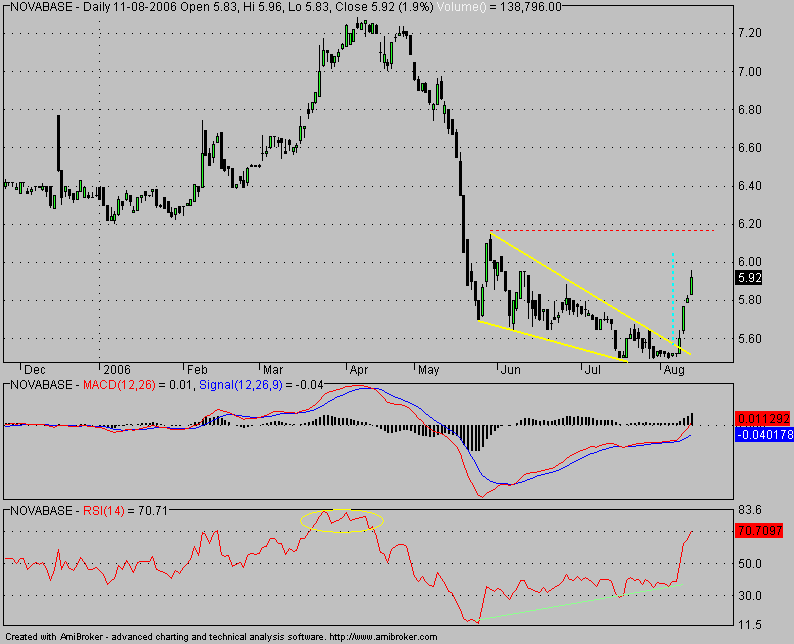794x644 pixels.
Task: Select the 6.80 price axis label
Action: [750, 110]
